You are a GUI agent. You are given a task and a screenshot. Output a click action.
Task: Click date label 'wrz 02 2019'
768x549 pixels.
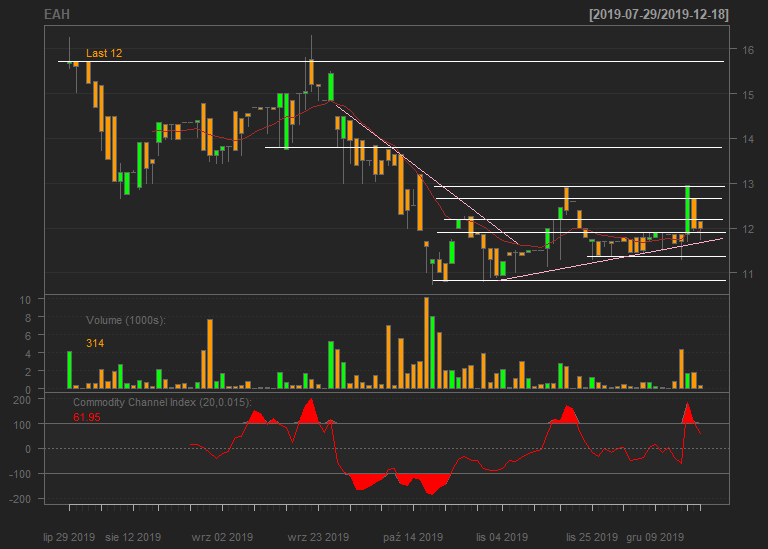coord(222,537)
